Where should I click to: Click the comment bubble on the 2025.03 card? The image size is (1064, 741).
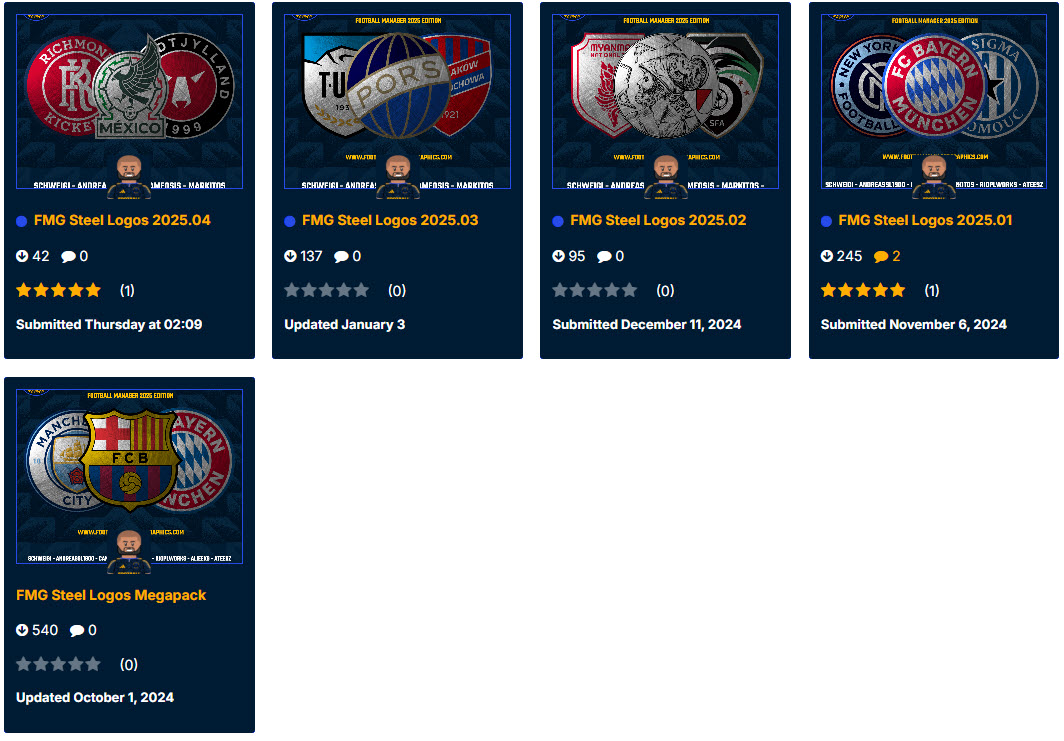coord(341,256)
